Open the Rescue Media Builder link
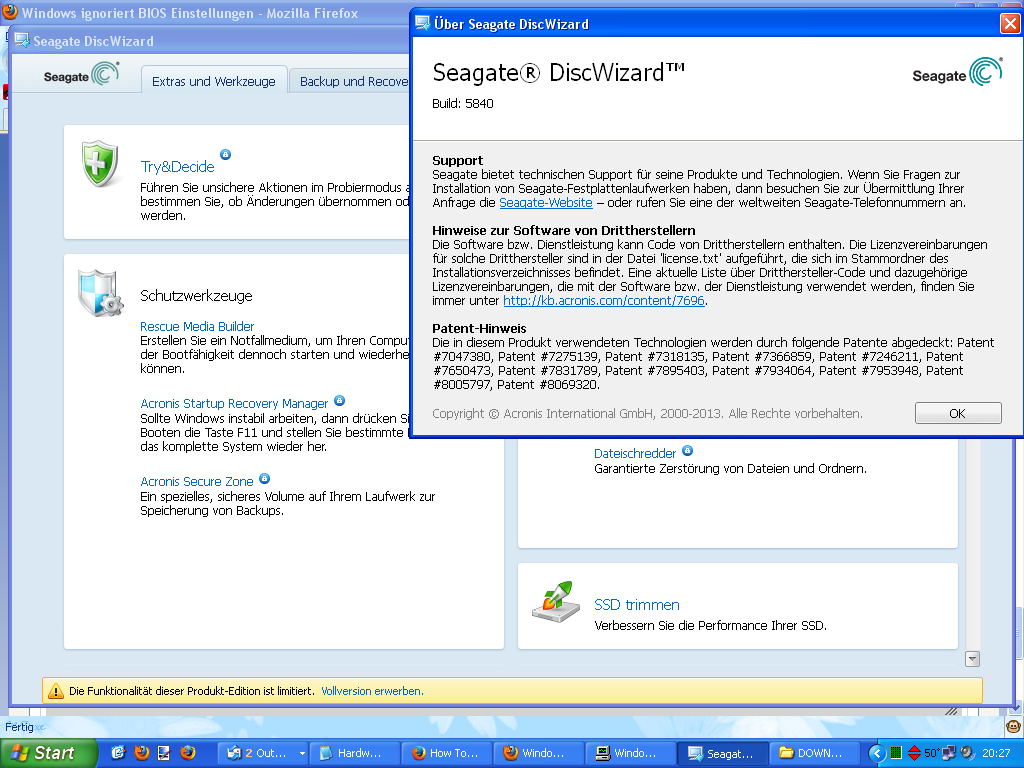 click(x=197, y=326)
